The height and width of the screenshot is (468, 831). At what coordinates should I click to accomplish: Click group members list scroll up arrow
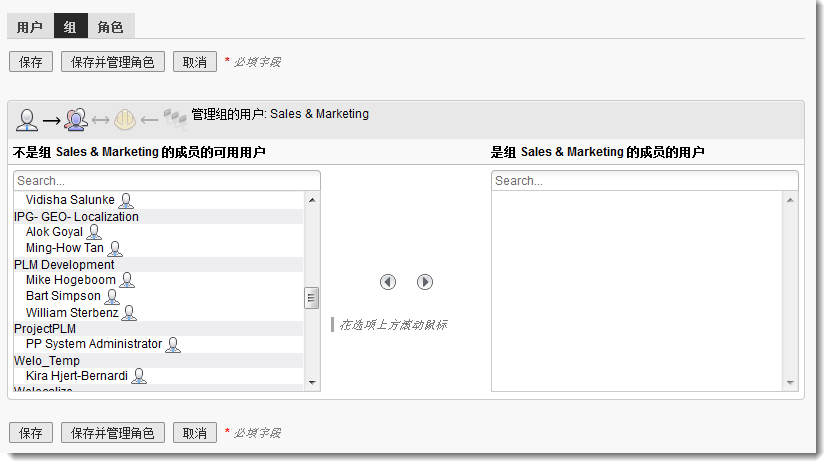click(x=790, y=200)
